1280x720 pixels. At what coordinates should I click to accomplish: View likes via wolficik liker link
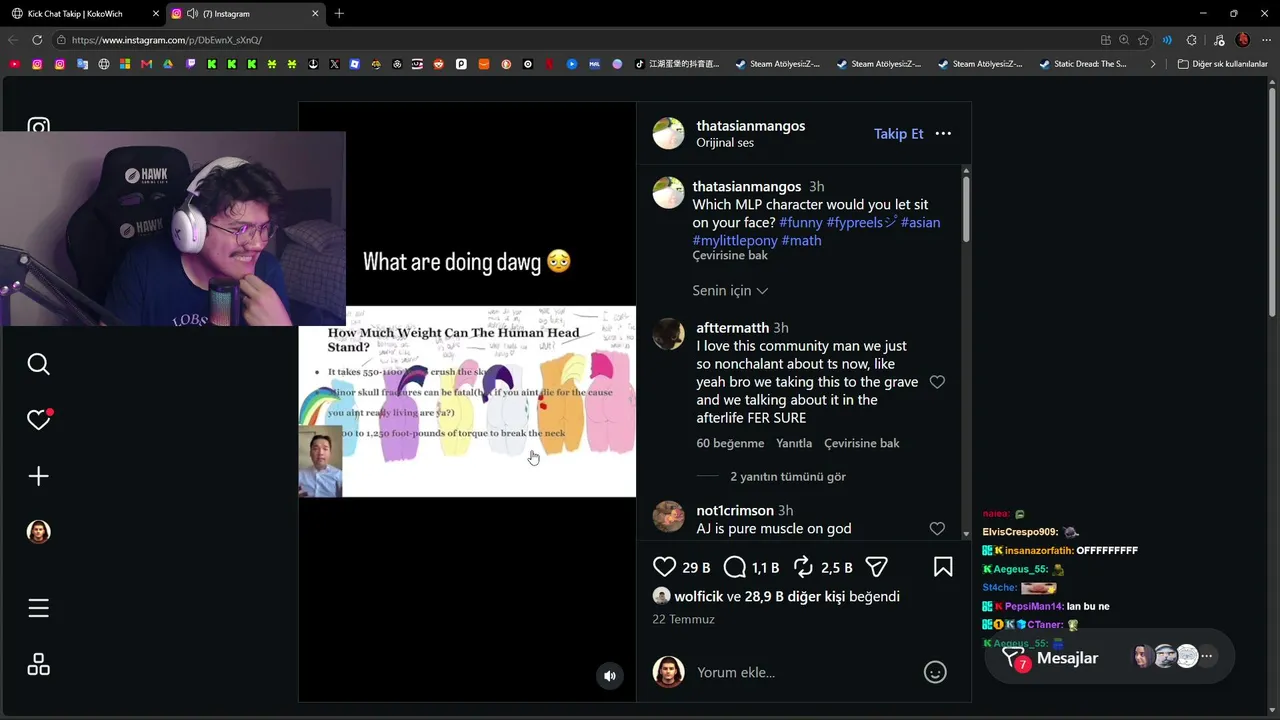(x=698, y=597)
